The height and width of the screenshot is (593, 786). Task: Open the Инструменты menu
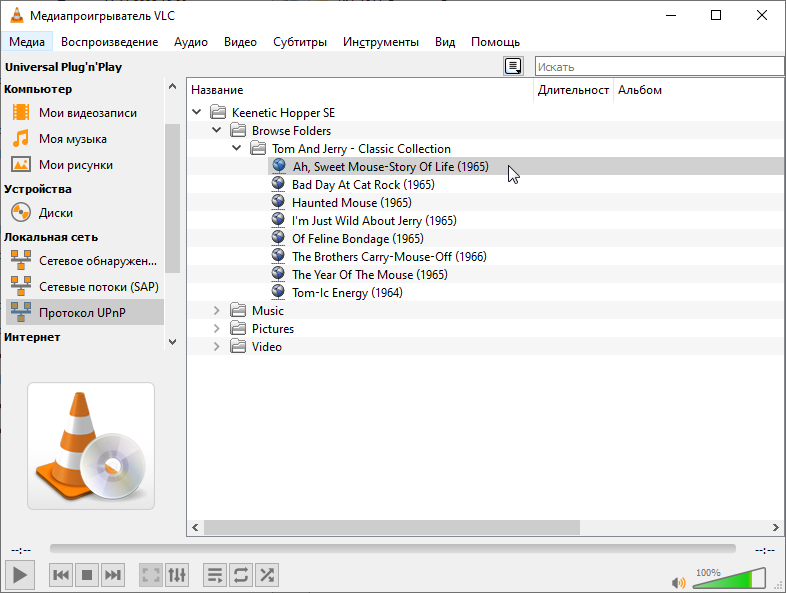pyautogui.click(x=380, y=42)
